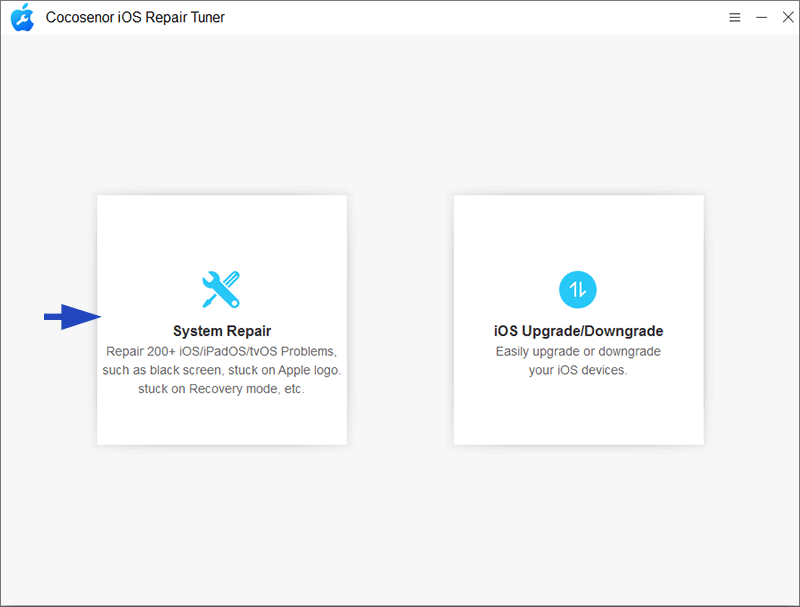Viewport: 800px width, 607px height.
Task: Click the 'Cocosenor iOS Repair Tuner' window title
Action: pyautogui.click(x=135, y=17)
